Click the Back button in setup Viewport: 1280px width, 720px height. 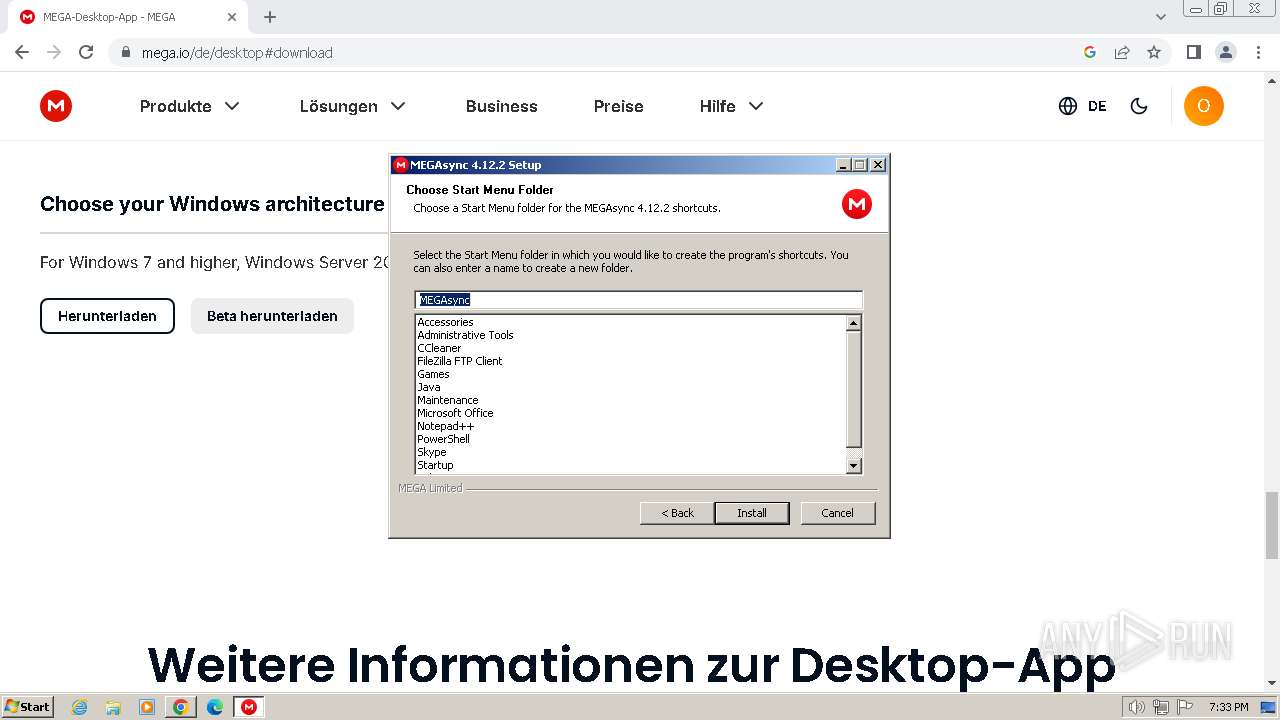point(677,513)
